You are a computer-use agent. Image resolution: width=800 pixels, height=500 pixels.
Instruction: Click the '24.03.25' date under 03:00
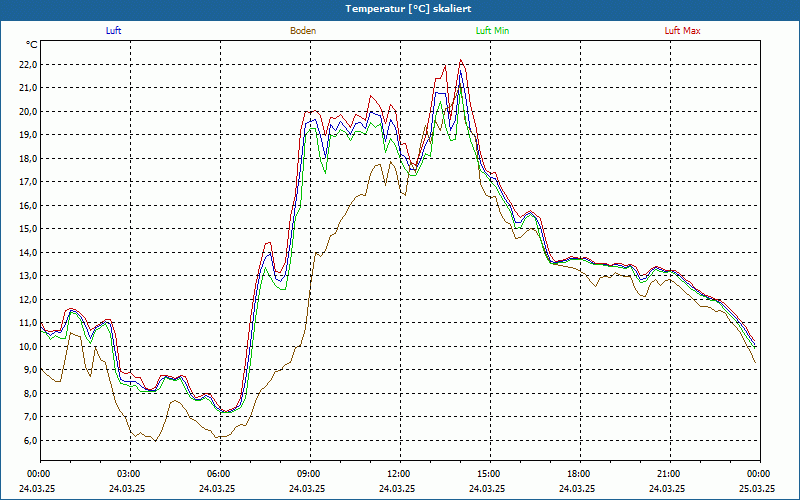[127, 488]
